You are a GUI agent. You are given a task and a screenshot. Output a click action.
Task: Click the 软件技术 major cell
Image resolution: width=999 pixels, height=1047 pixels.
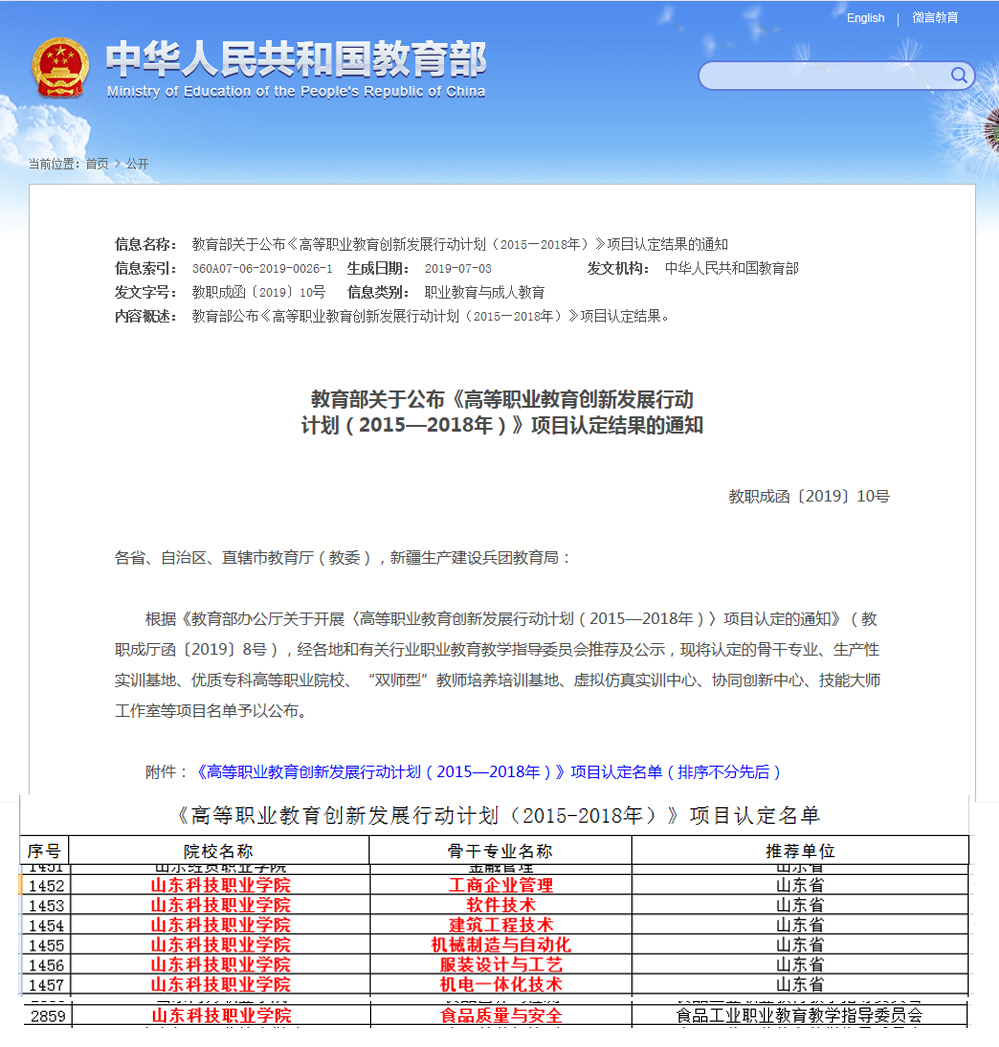pos(501,905)
